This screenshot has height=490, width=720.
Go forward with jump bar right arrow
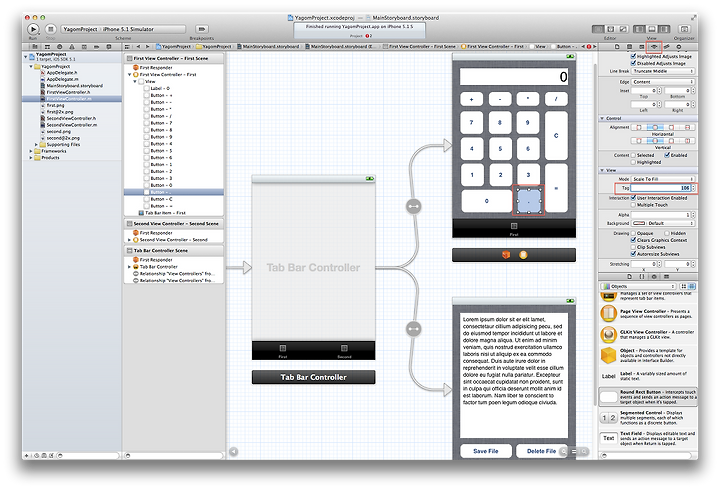click(x=147, y=46)
